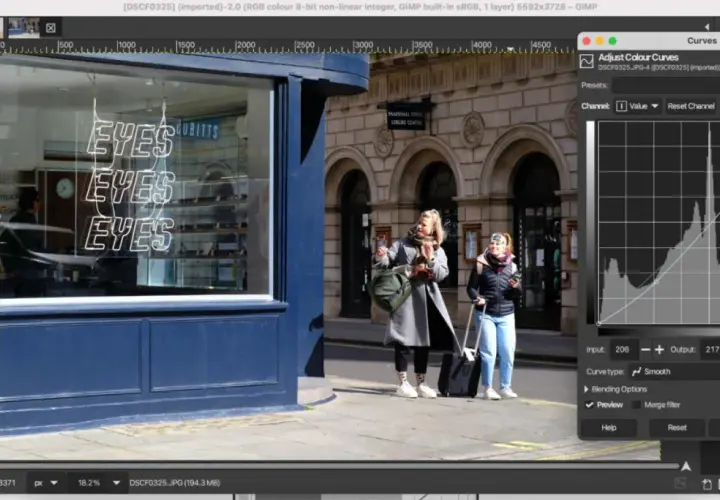Click the horizontal scrollbar under the canvas
720x500 pixels.
339,466
